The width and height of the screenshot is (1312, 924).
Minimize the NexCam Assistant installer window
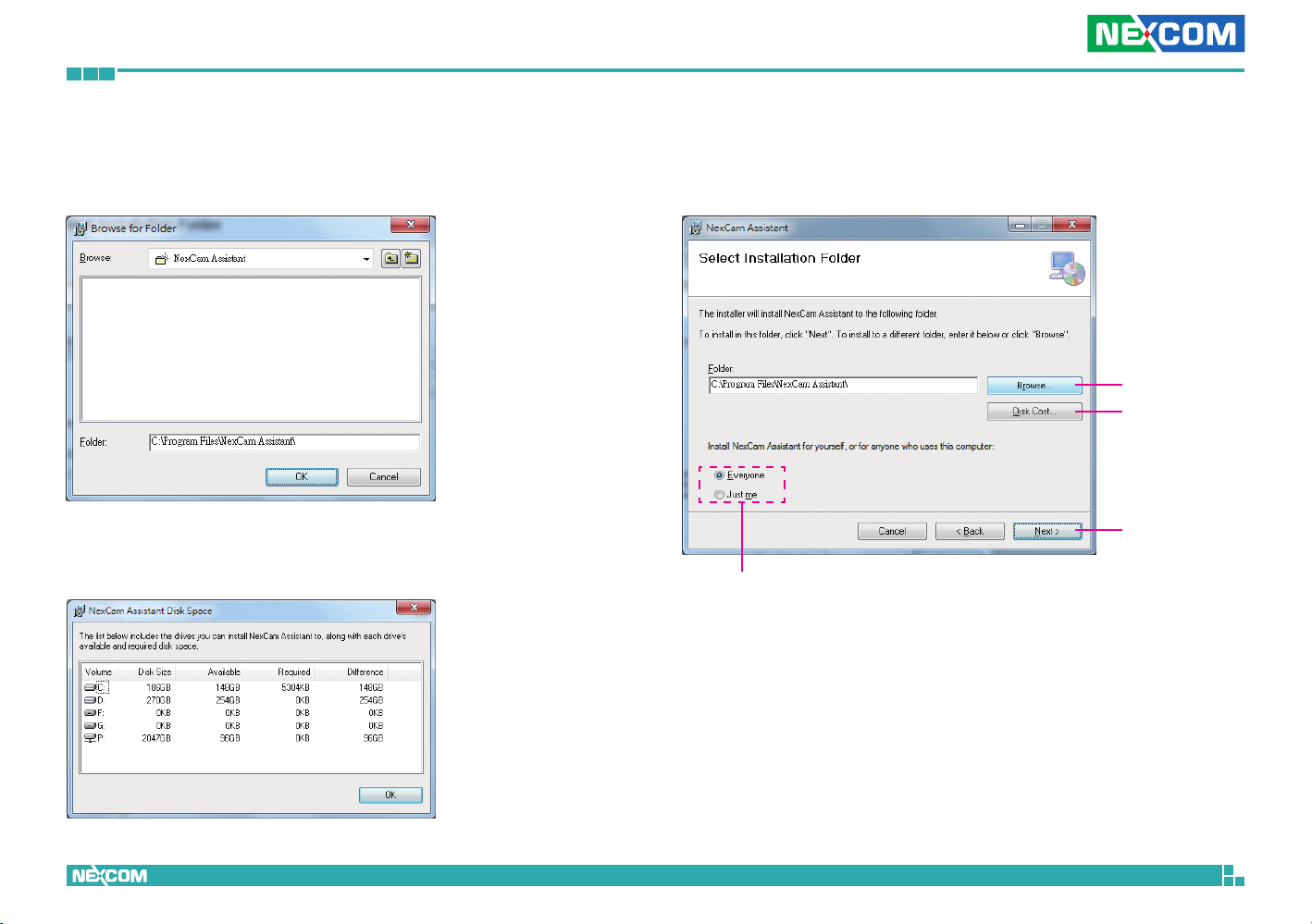[1020, 225]
